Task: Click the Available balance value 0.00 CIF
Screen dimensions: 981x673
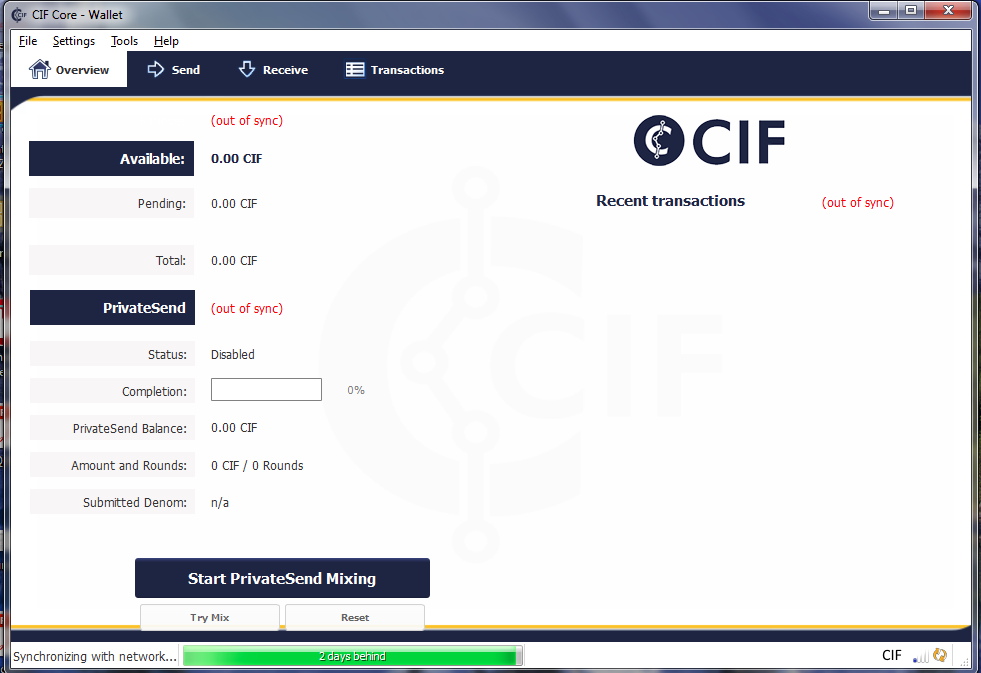Action: tap(236, 159)
